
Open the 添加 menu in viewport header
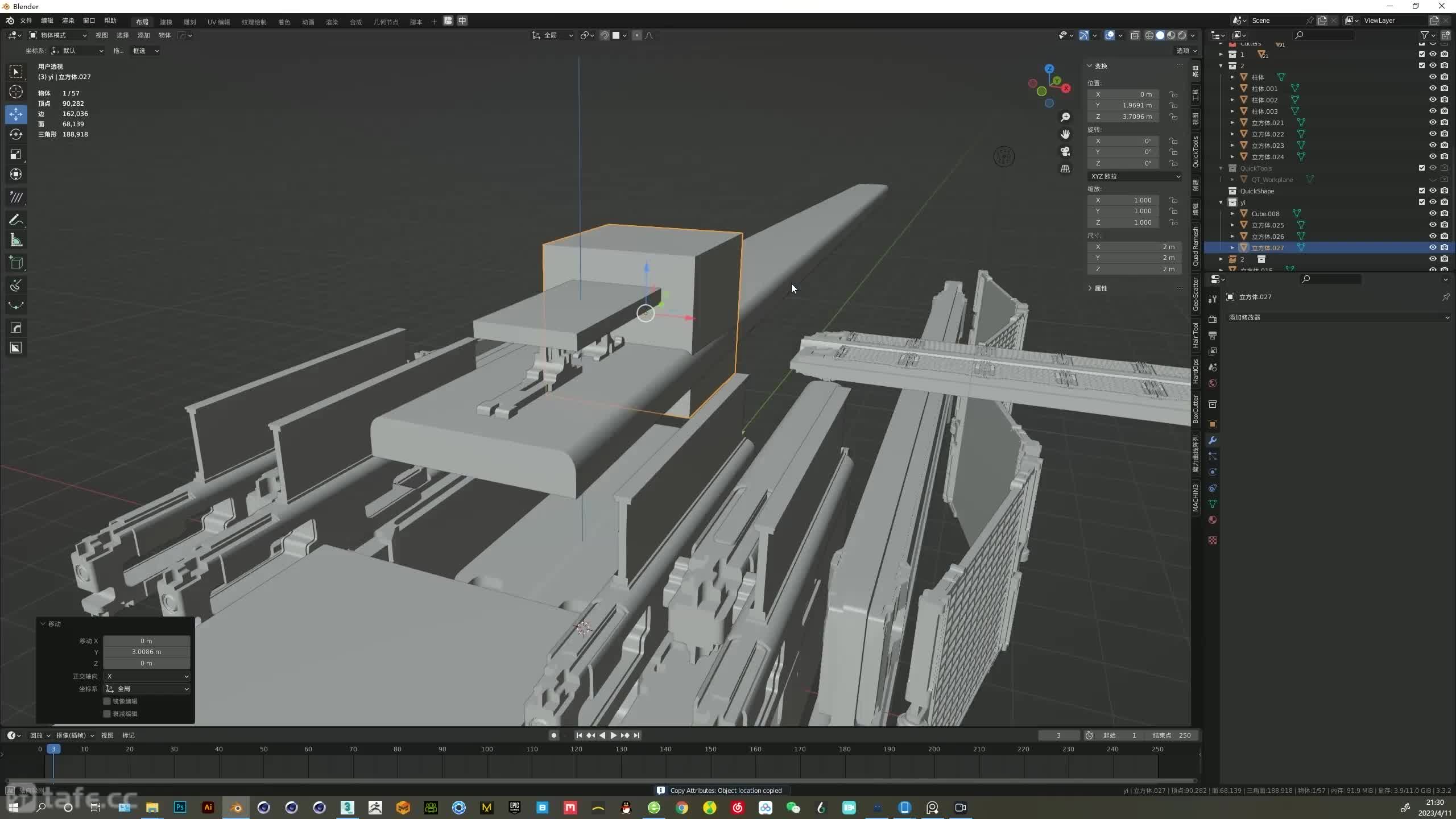click(144, 35)
